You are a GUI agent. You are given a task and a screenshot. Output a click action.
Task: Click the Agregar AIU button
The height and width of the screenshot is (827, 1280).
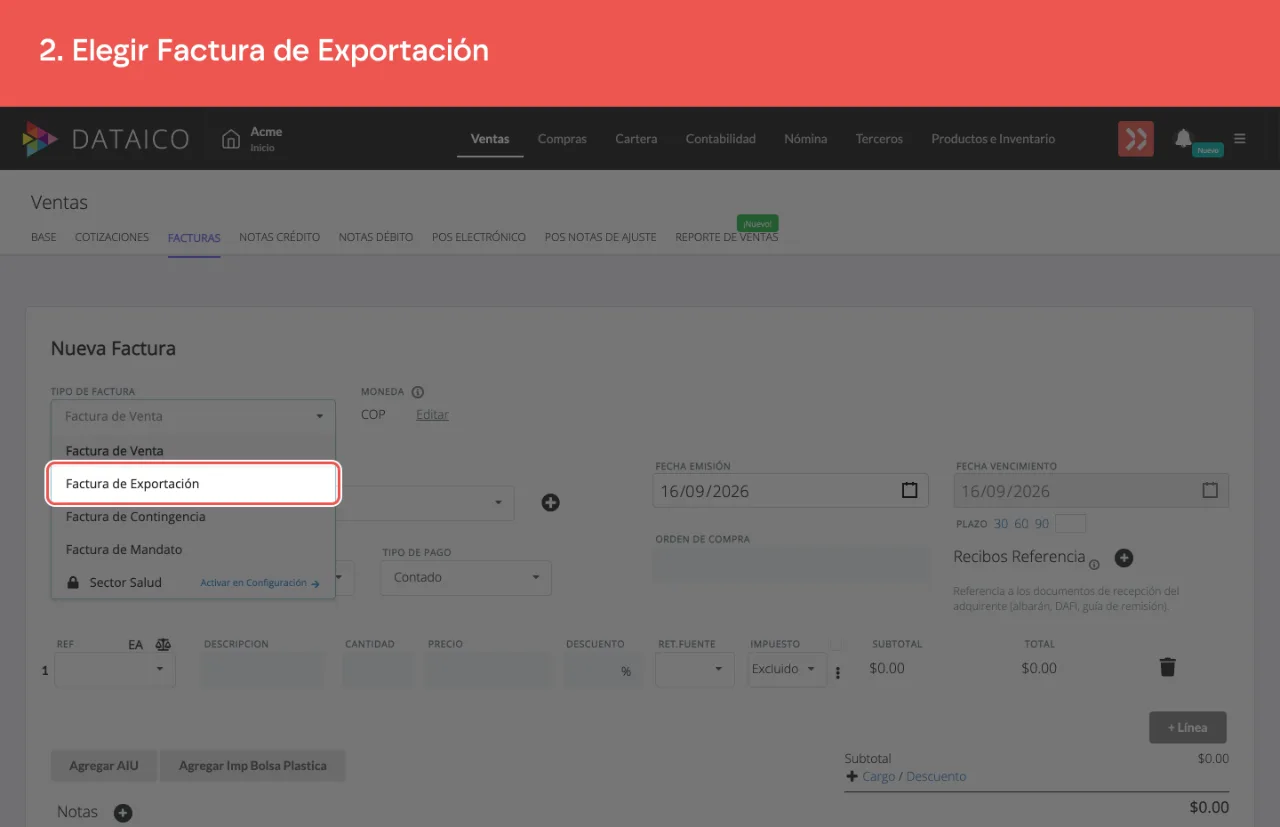click(104, 766)
